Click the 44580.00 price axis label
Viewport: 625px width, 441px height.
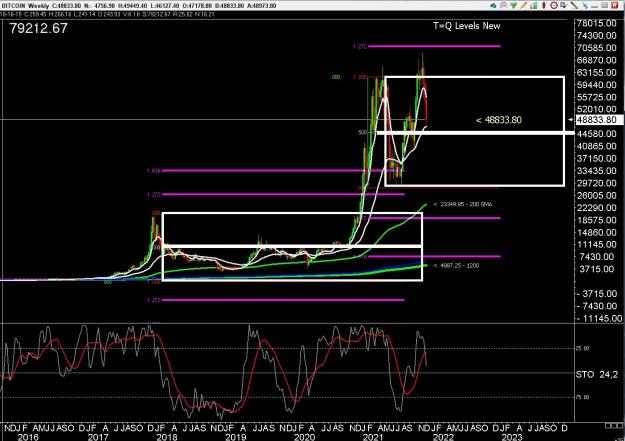pyautogui.click(x=596, y=134)
